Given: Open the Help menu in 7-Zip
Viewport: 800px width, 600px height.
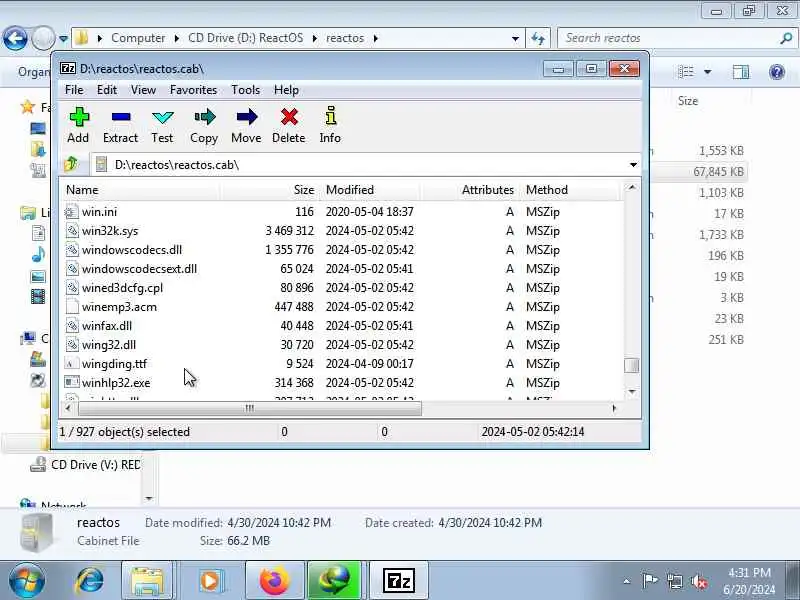Looking at the screenshot, I should click(x=286, y=90).
